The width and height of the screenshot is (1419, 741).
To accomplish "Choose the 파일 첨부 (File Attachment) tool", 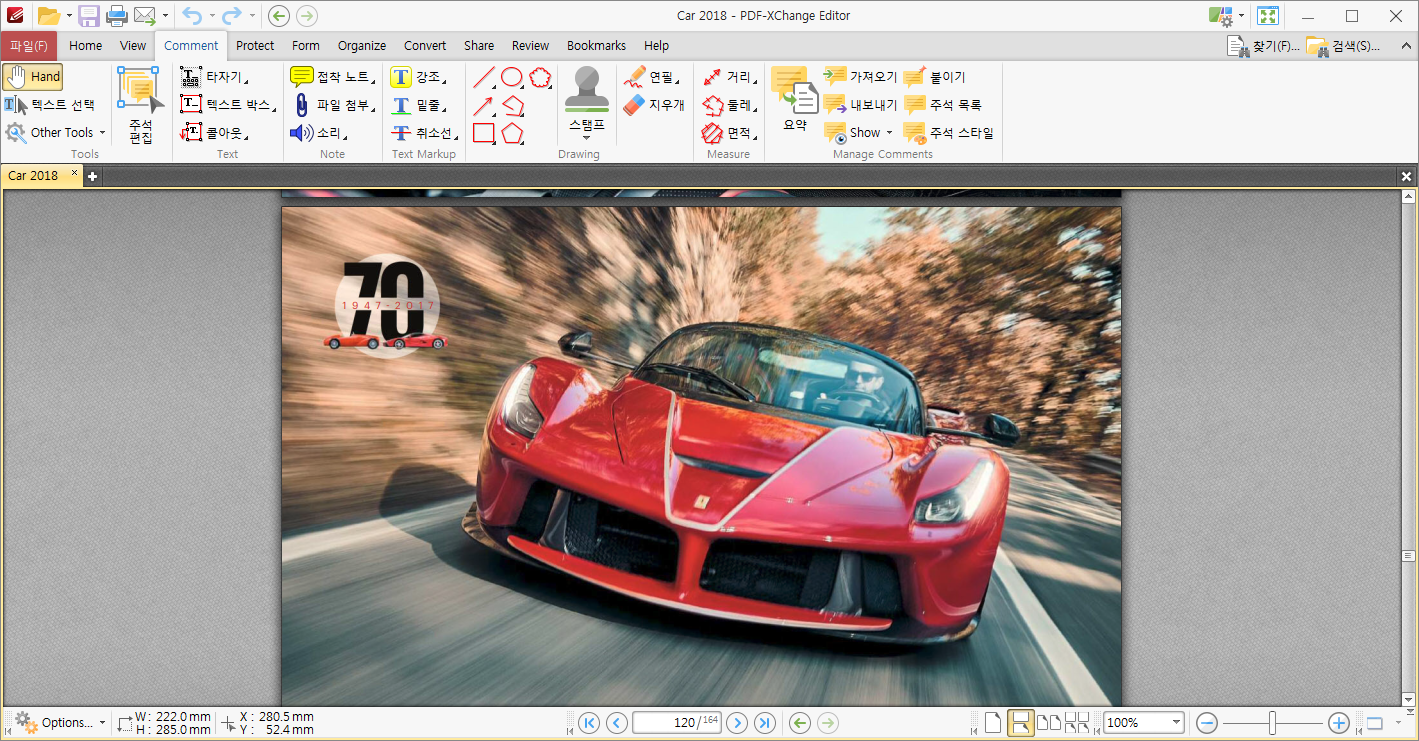I will [x=334, y=104].
